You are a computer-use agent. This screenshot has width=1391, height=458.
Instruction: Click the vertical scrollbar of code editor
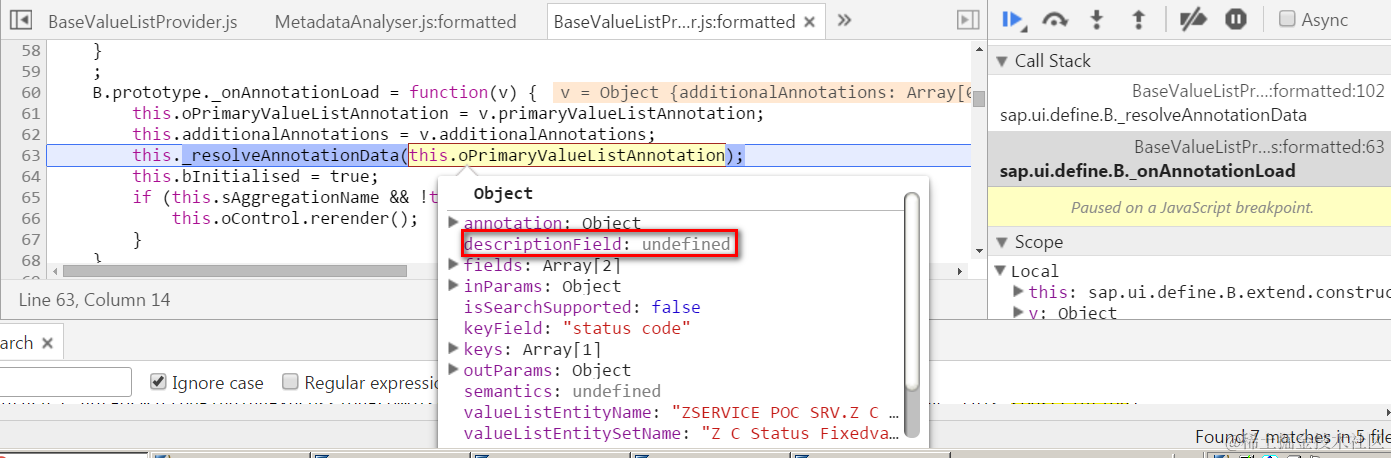click(979, 99)
